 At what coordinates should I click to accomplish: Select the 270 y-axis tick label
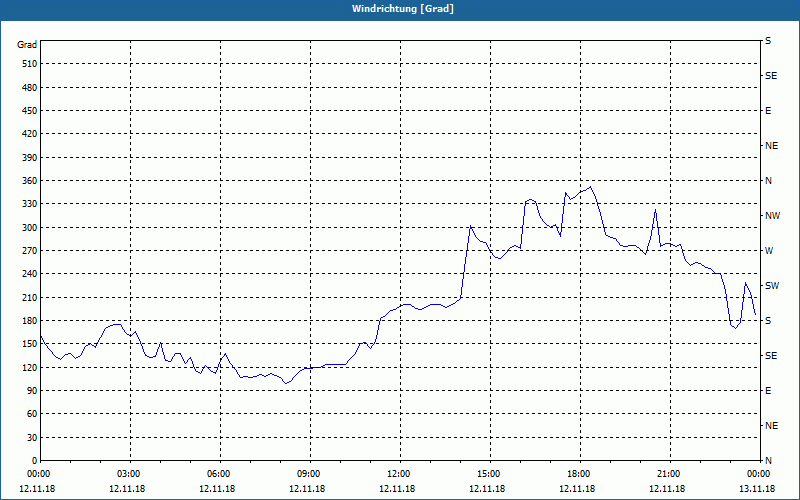30,251
